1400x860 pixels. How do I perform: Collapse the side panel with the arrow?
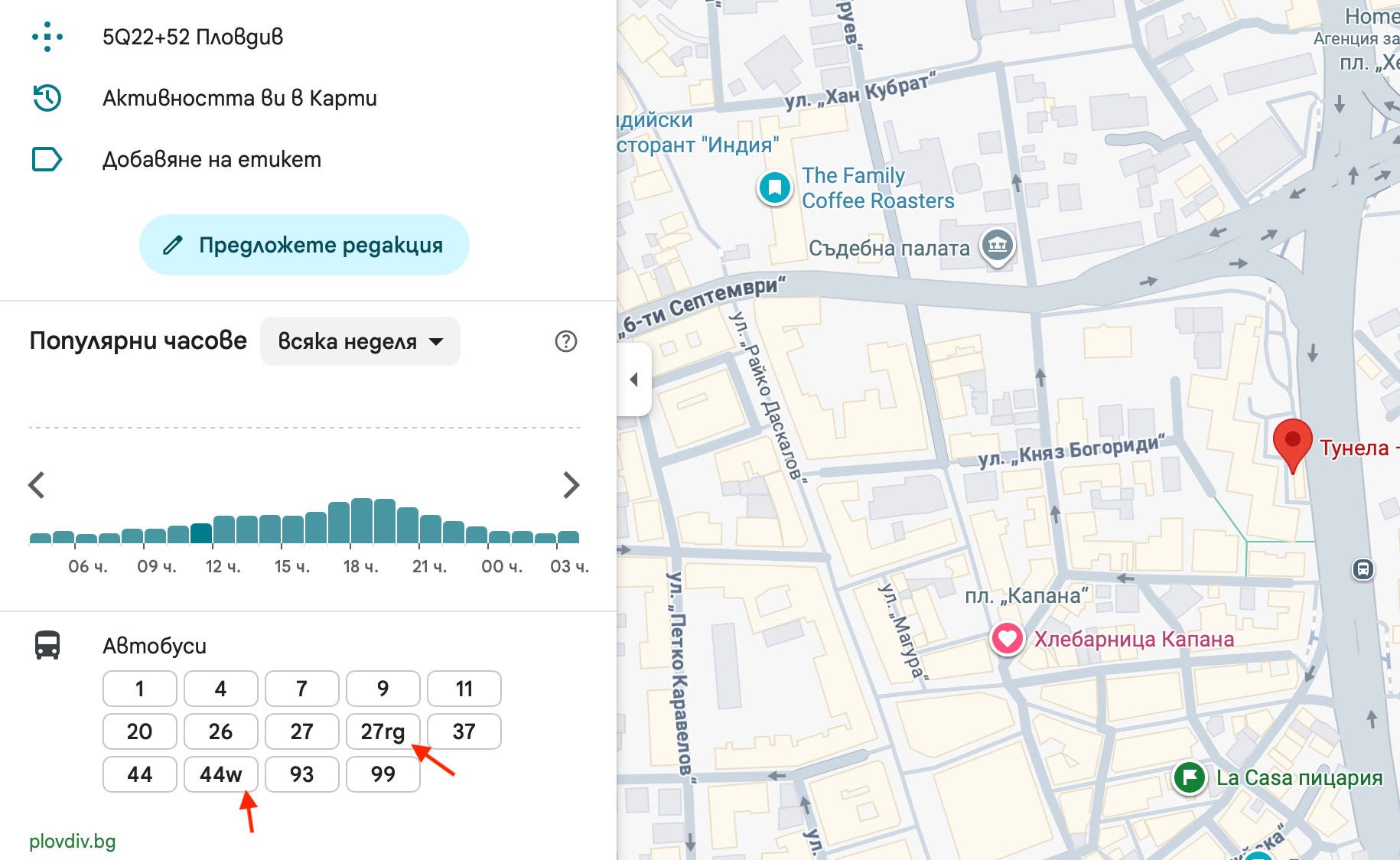pos(634,380)
